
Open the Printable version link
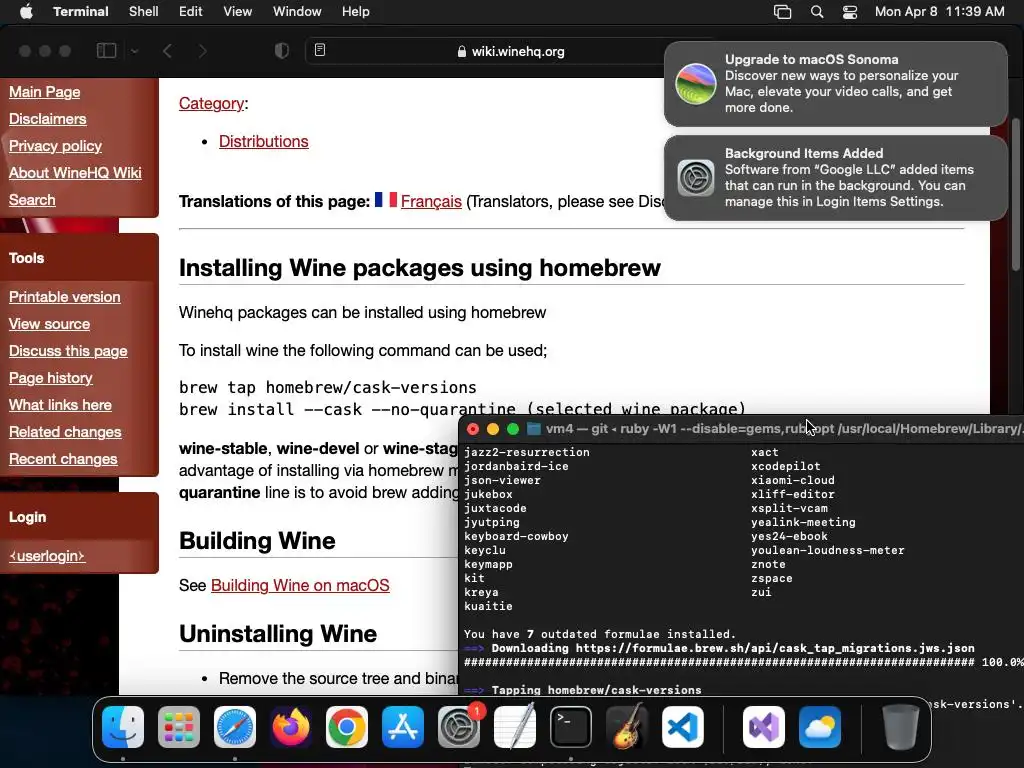pyautogui.click(x=65, y=297)
